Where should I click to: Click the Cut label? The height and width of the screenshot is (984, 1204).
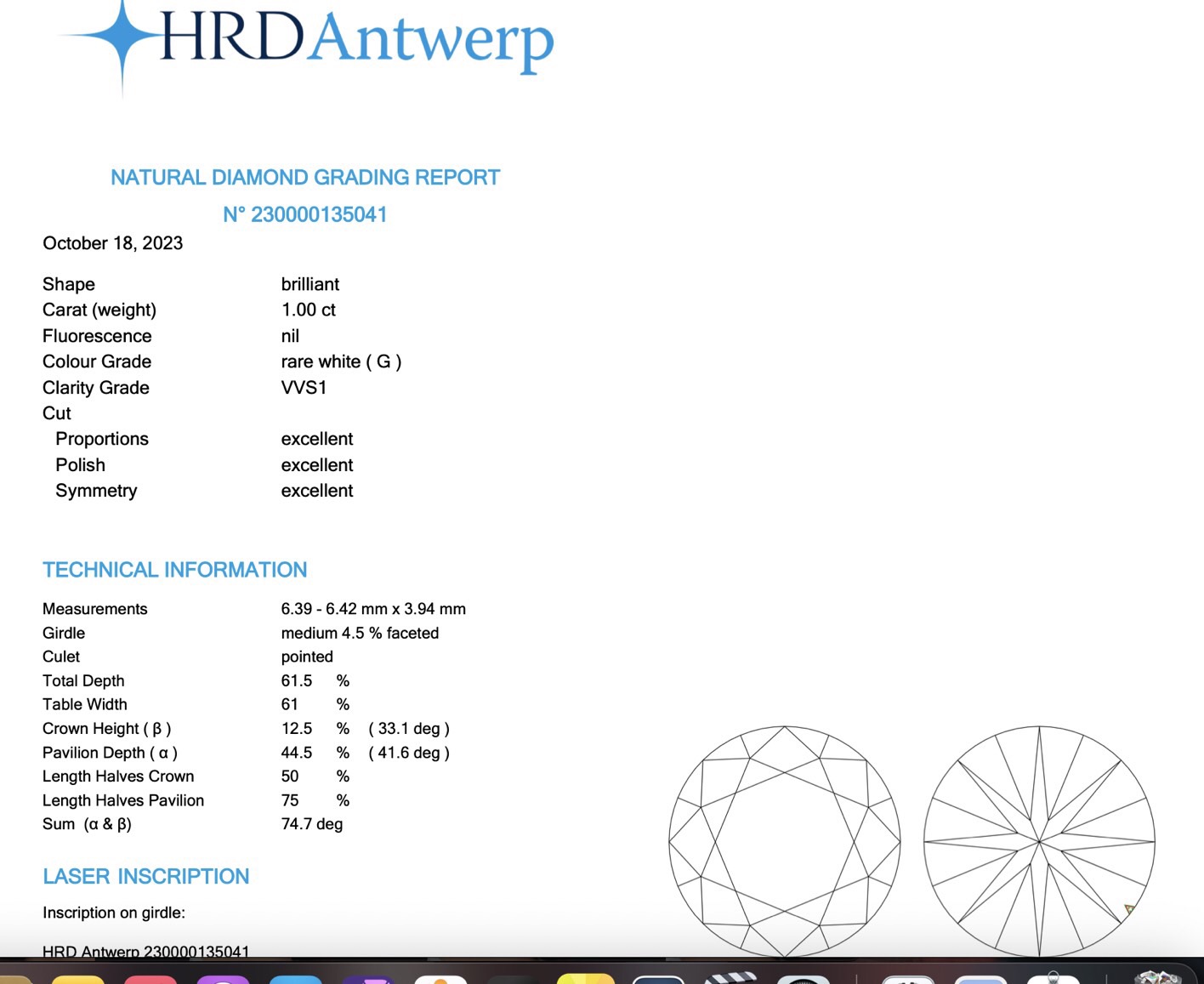(x=57, y=413)
